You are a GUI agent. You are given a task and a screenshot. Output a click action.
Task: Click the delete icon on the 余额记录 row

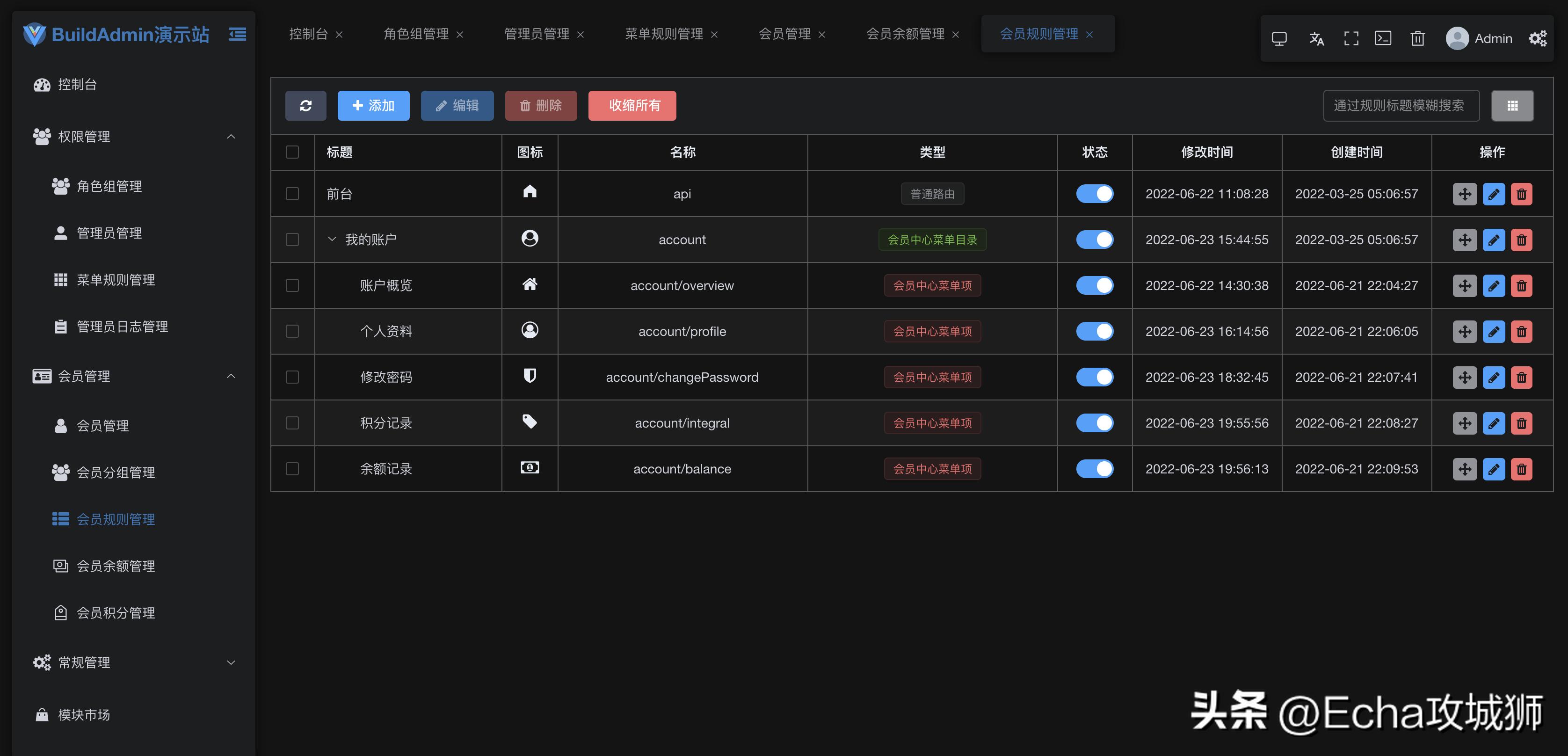pyautogui.click(x=1522, y=469)
